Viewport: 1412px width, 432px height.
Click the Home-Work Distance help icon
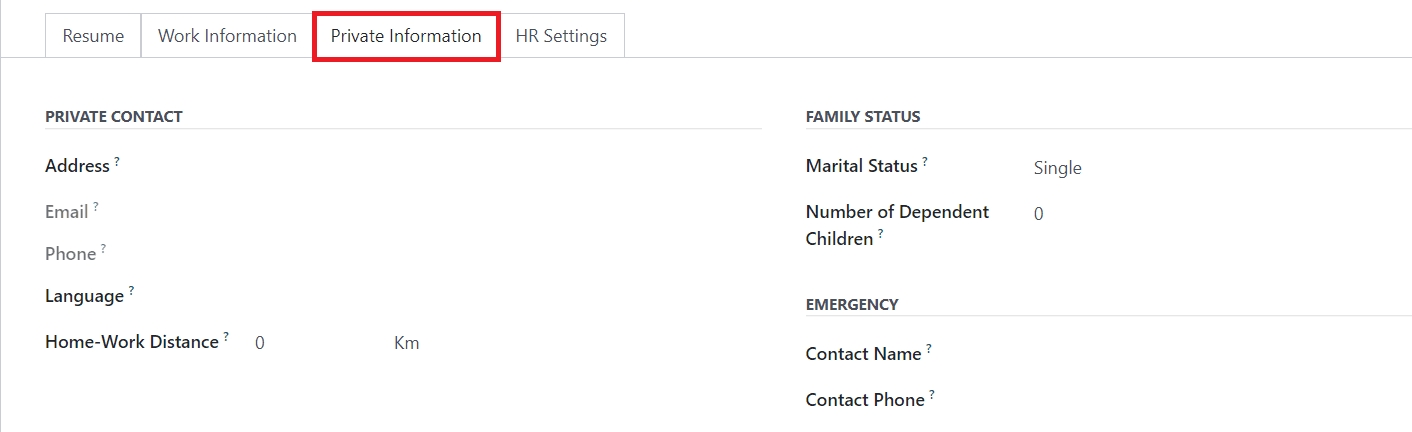226,337
